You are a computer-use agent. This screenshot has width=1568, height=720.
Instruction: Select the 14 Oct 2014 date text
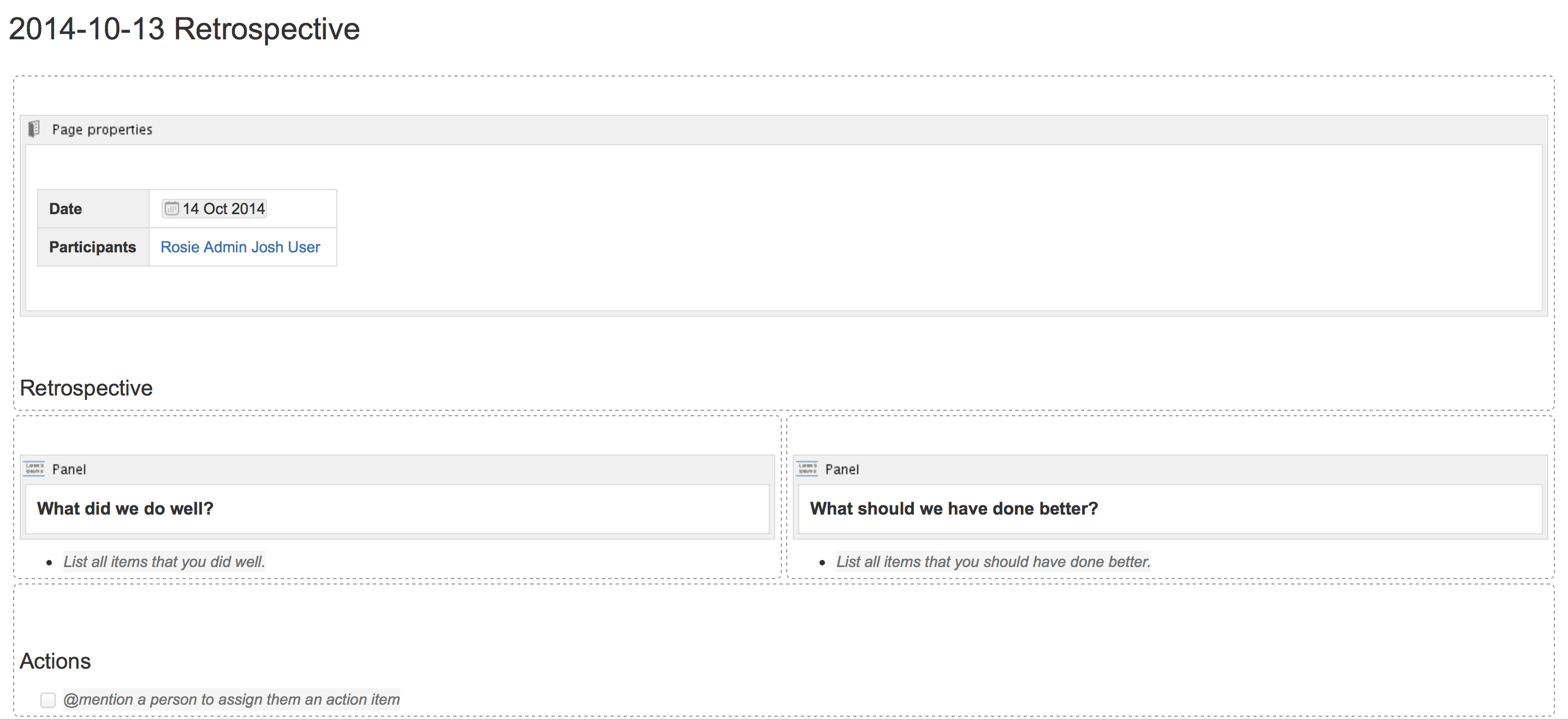(x=224, y=209)
